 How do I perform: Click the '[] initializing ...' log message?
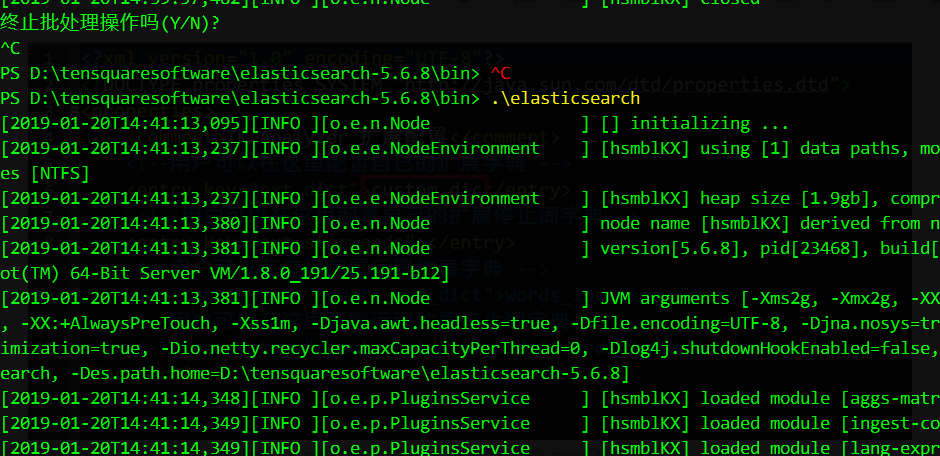[695, 123]
